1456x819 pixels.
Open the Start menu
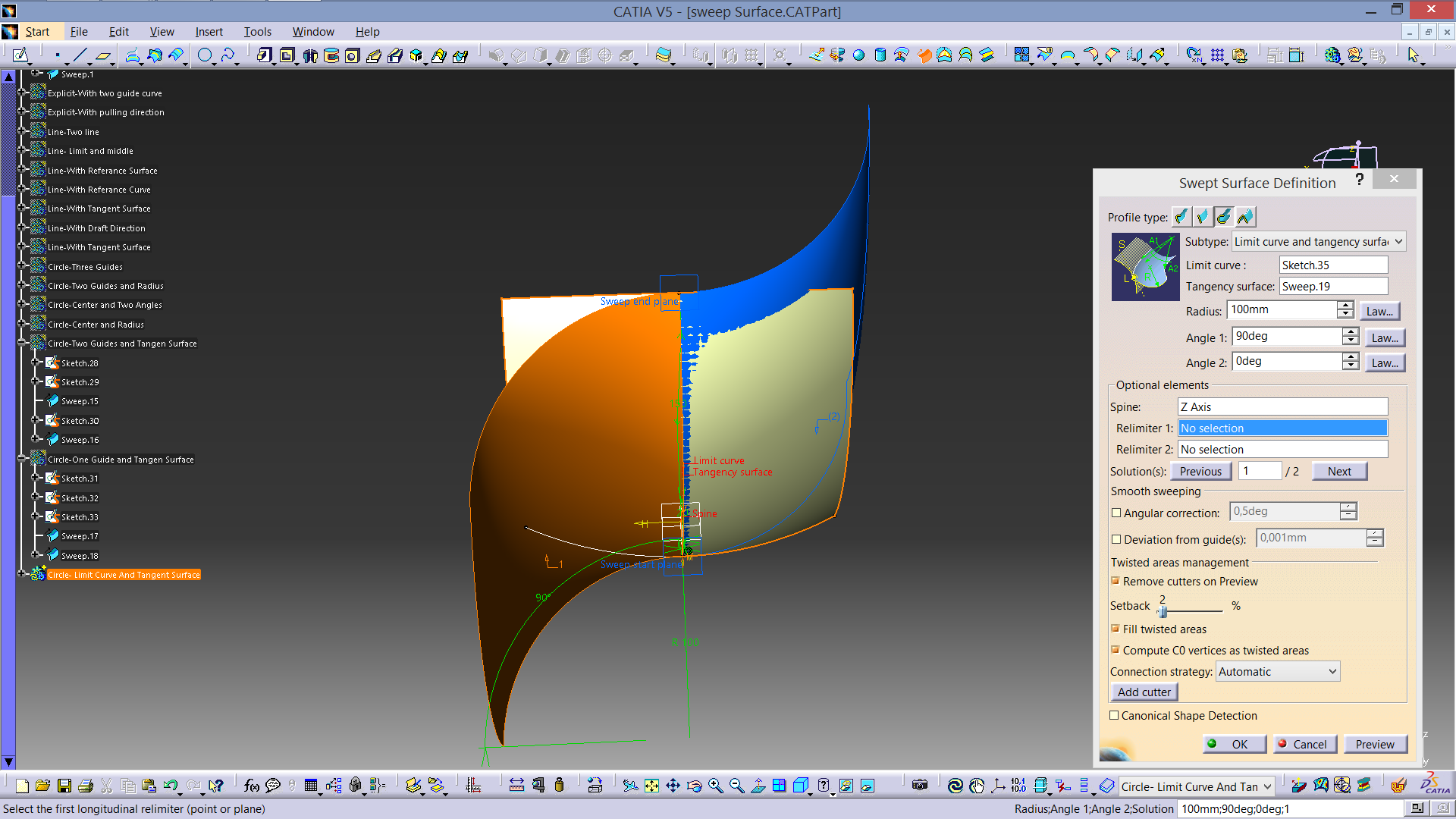[37, 32]
